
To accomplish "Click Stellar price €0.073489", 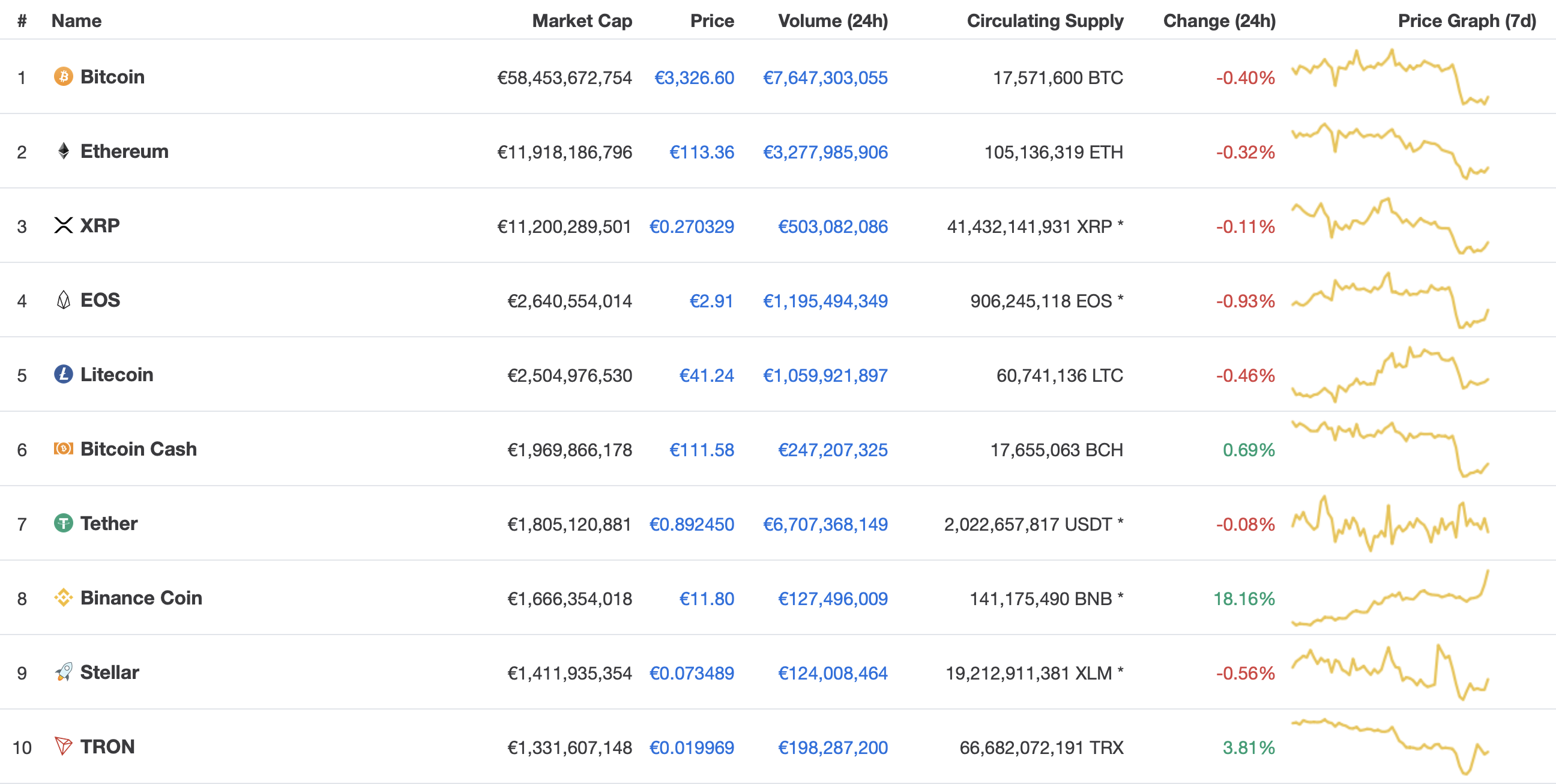I will click(x=692, y=674).
